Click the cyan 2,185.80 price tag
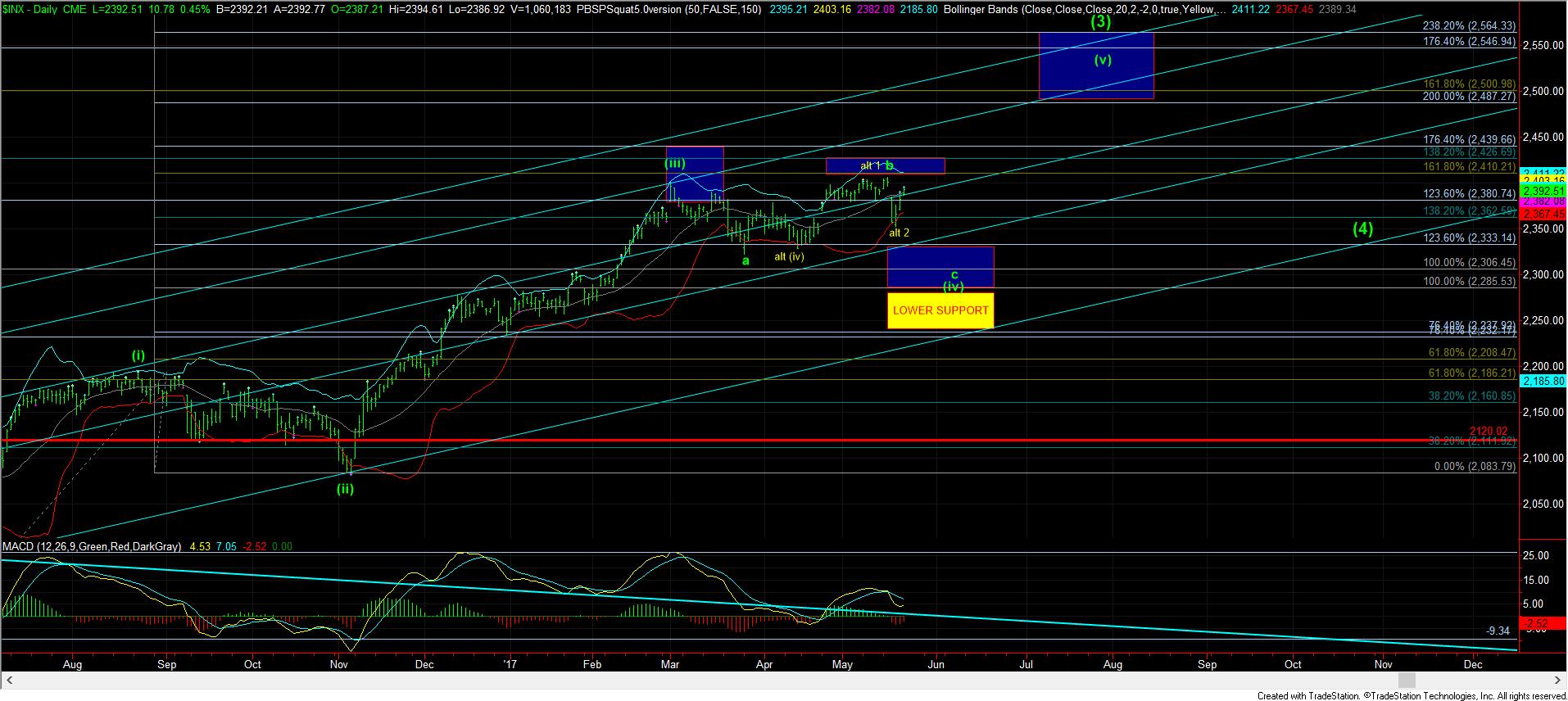This screenshot has width=1568, height=701. (x=1543, y=382)
